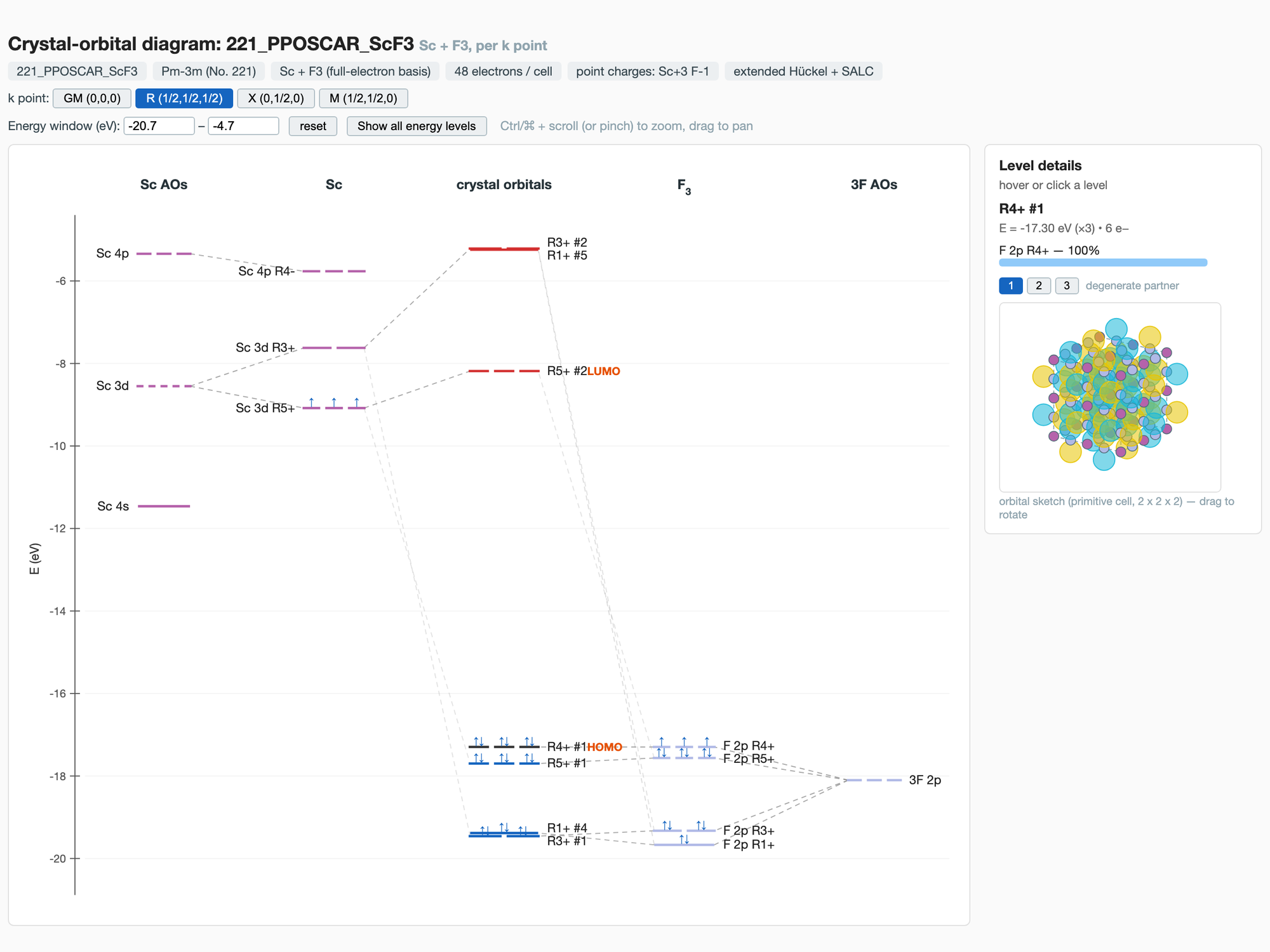Switch to M (1/2,1/2,0) k point
Image resolution: width=1270 pixels, height=952 pixels.
click(x=363, y=98)
